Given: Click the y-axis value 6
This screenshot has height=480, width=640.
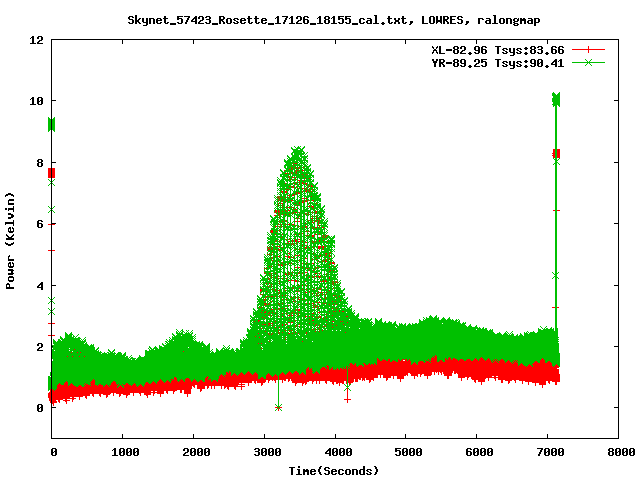Looking at the screenshot, I should 40,224.
